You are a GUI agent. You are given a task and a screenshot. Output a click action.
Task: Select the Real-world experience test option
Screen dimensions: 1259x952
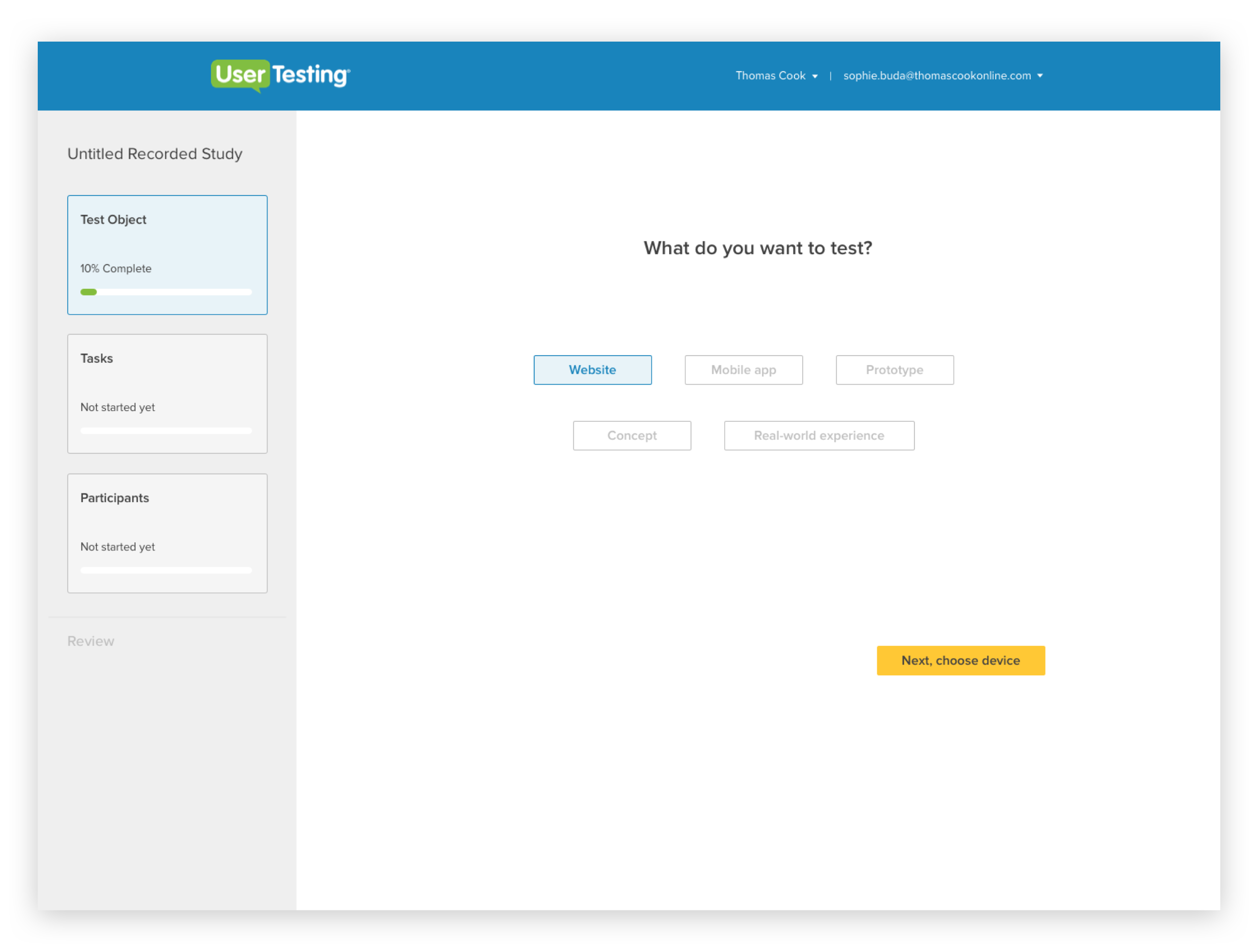click(x=819, y=436)
